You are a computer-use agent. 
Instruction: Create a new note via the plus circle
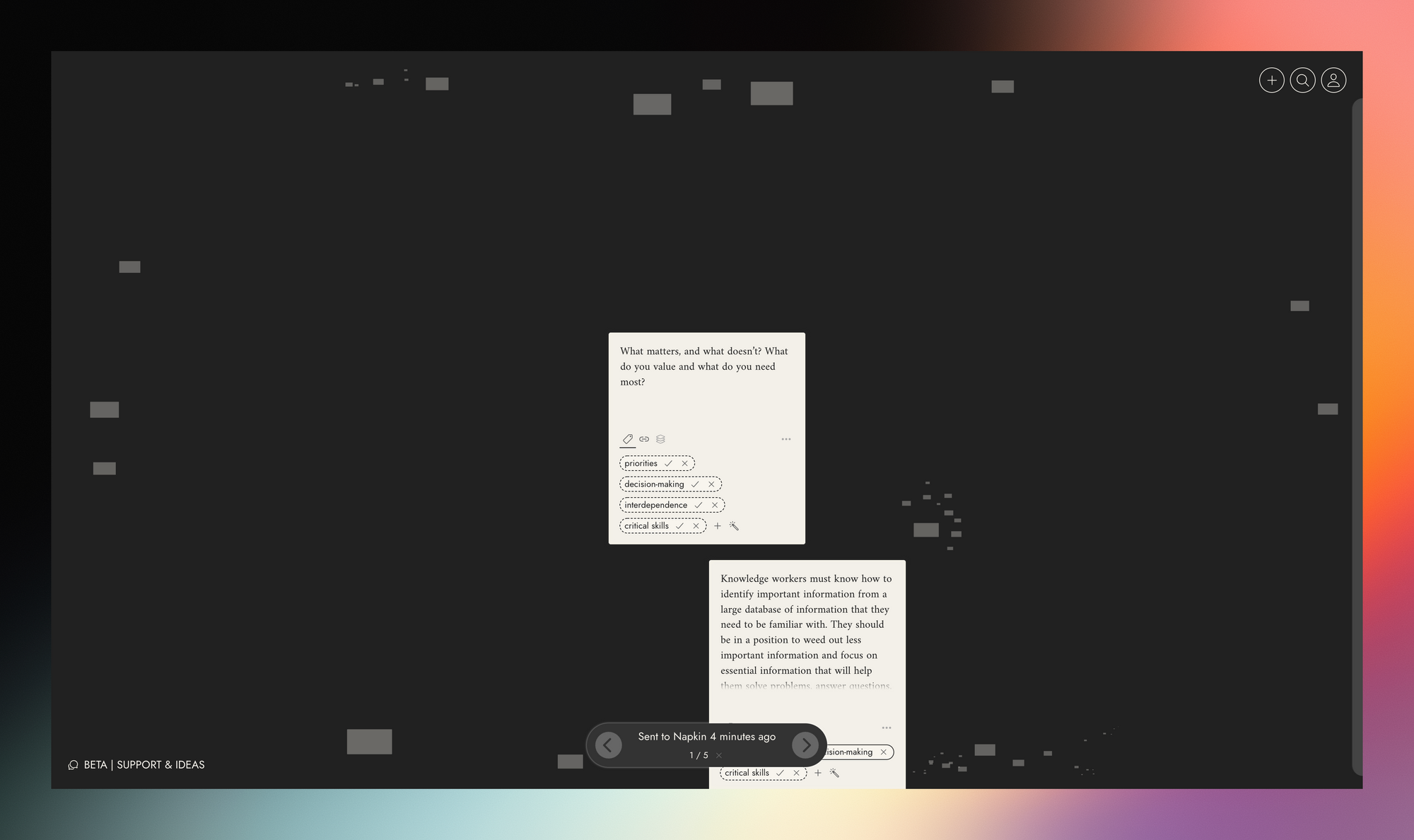(x=1271, y=80)
